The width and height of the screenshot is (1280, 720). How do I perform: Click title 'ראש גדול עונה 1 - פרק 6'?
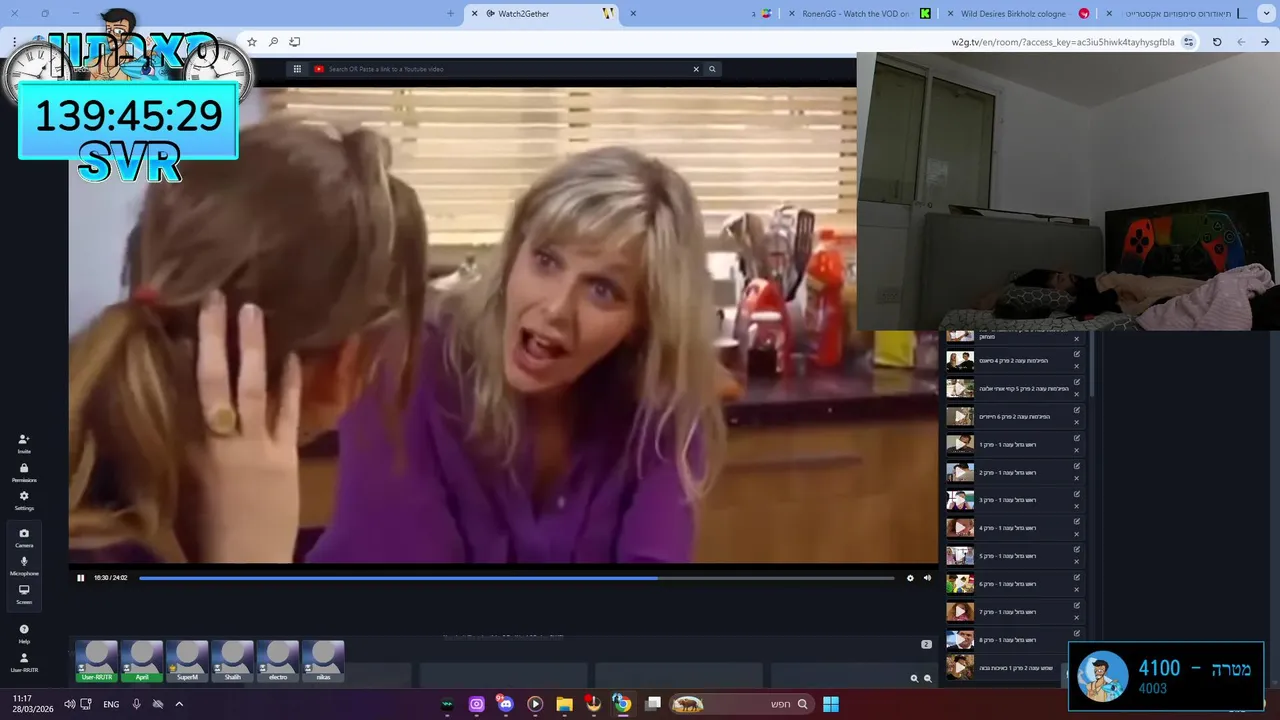pyautogui.click(x=1007, y=584)
